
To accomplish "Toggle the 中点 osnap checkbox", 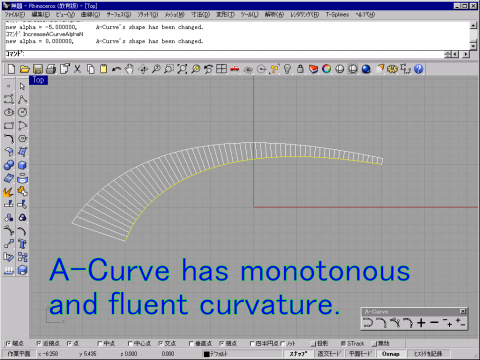I will click(x=100, y=343).
